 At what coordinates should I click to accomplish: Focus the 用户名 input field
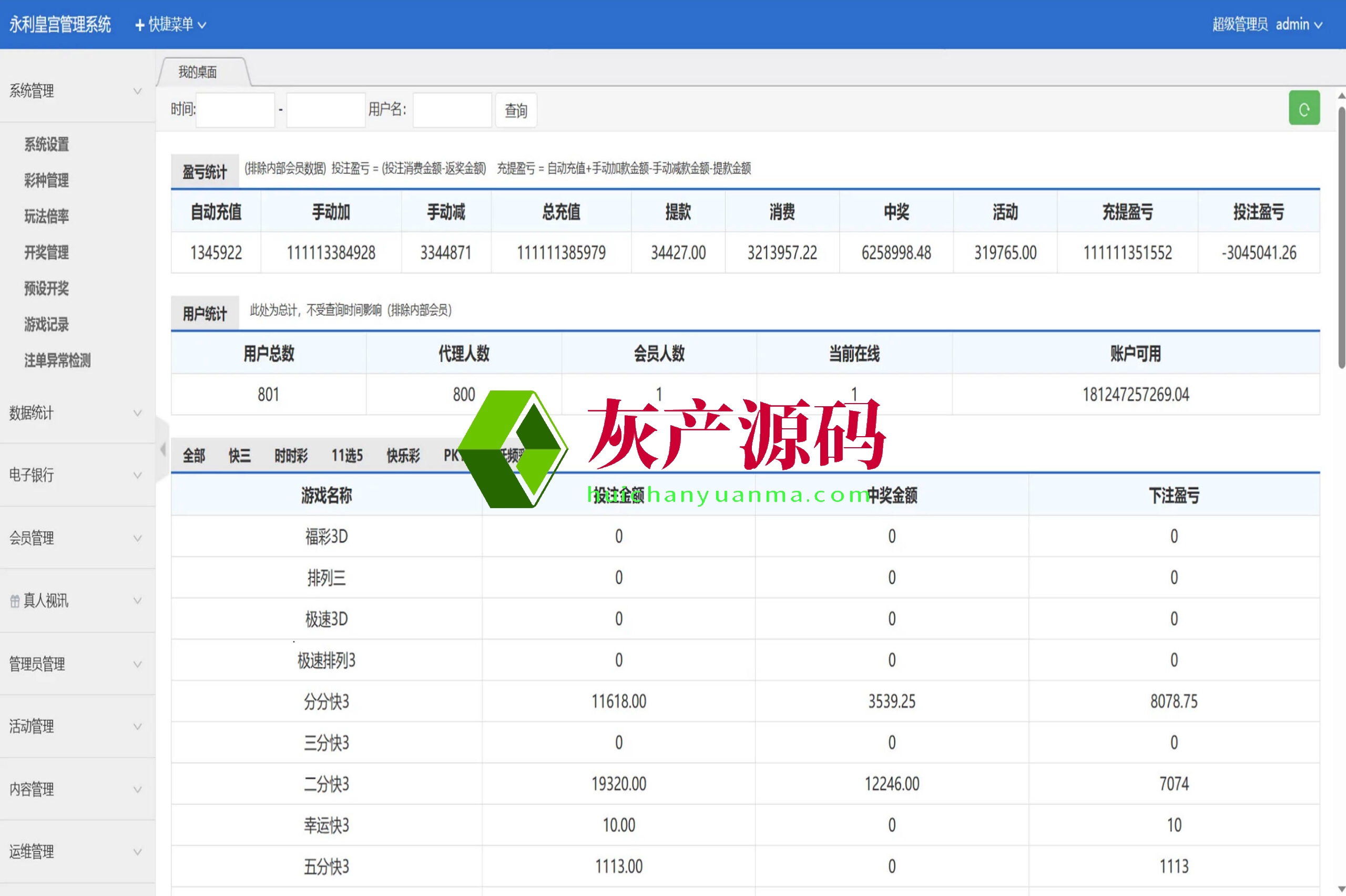tap(452, 110)
